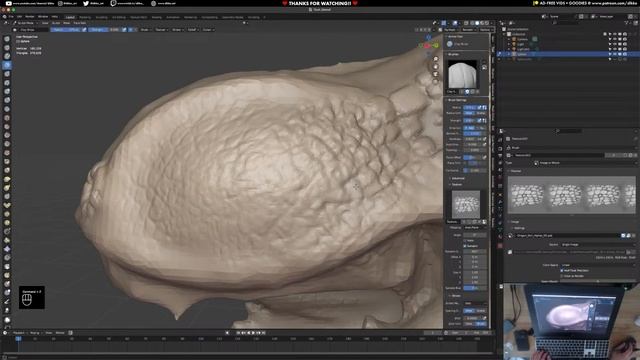
Task: Click the pan (hand) viewport navigation icon
Action: (x=436, y=67)
